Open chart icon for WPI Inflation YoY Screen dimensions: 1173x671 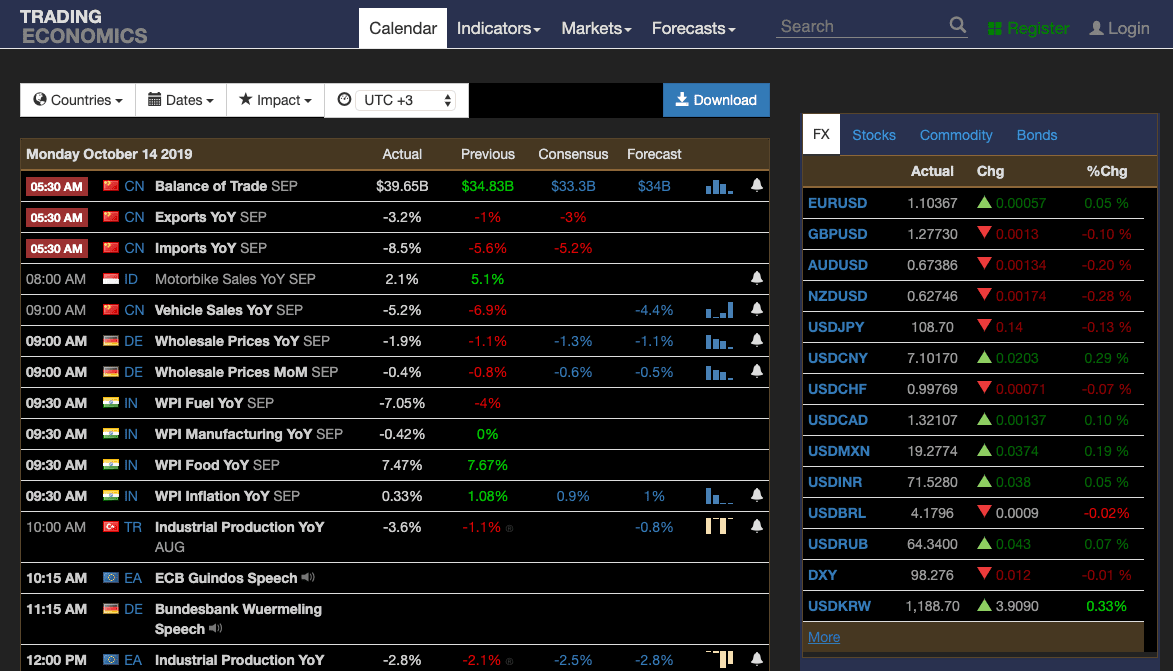pos(719,496)
